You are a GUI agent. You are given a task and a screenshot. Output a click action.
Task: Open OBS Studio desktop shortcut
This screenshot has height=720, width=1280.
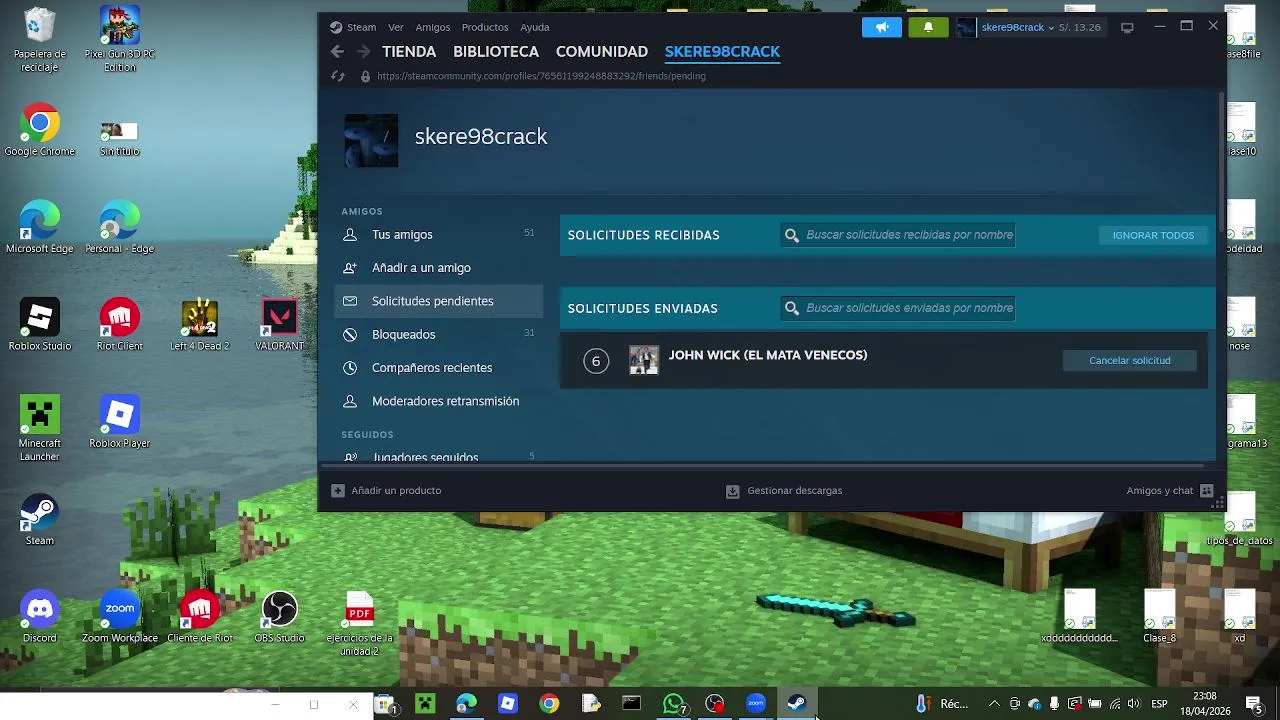coord(279,617)
